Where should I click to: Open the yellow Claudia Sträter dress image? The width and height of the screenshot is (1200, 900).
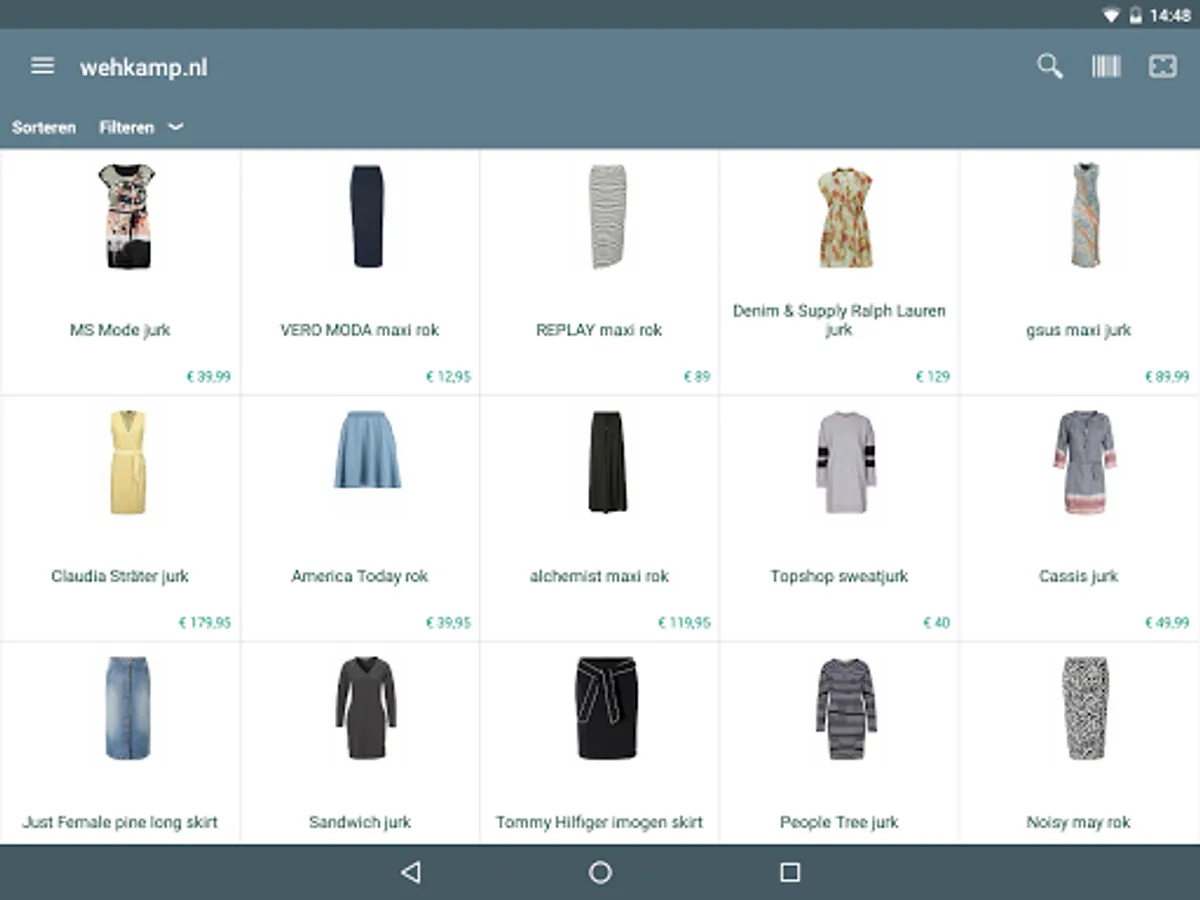click(x=128, y=462)
